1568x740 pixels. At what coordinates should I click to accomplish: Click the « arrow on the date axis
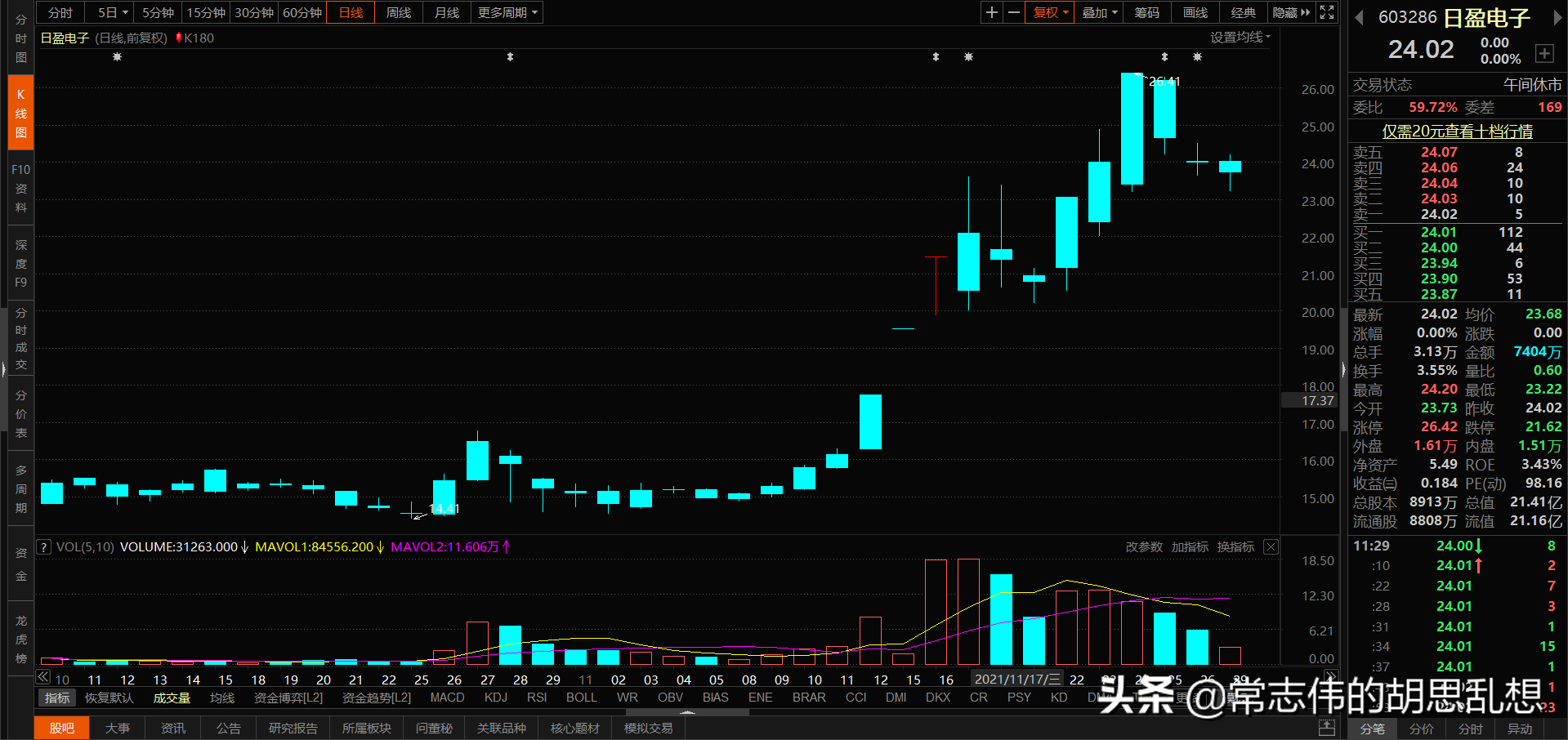[x=42, y=676]
